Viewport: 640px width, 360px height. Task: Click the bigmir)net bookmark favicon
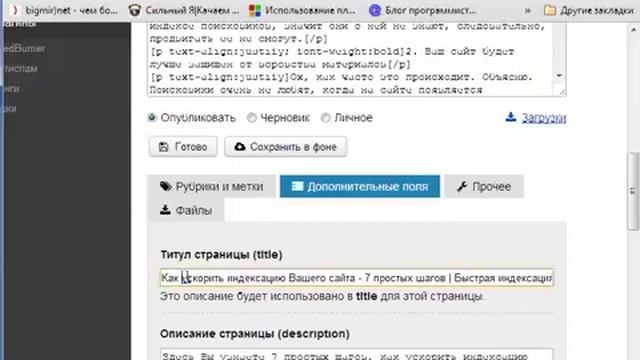(x=16, y=10)
